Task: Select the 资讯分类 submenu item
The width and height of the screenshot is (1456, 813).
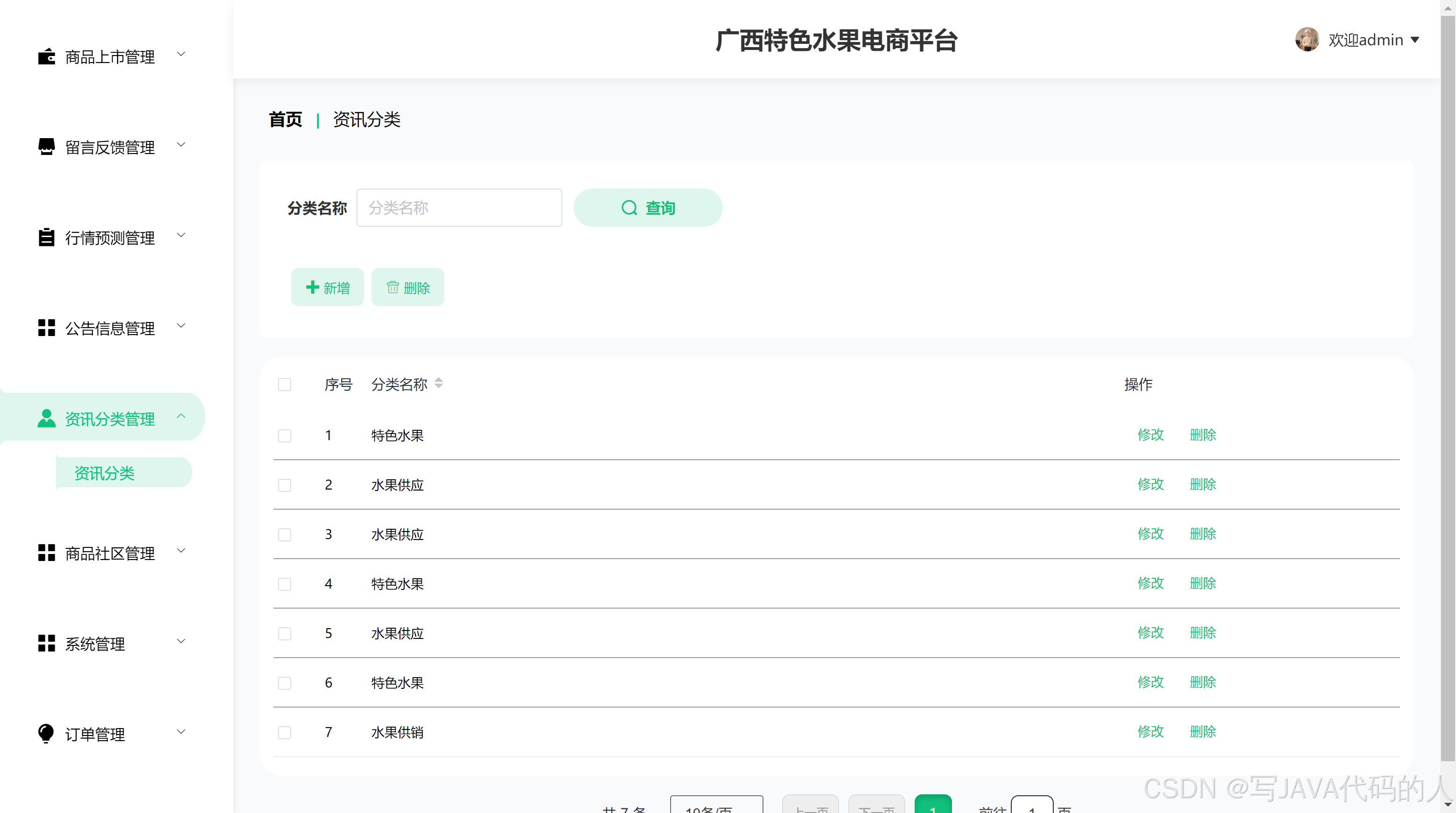Action: (x=124, y=473)
